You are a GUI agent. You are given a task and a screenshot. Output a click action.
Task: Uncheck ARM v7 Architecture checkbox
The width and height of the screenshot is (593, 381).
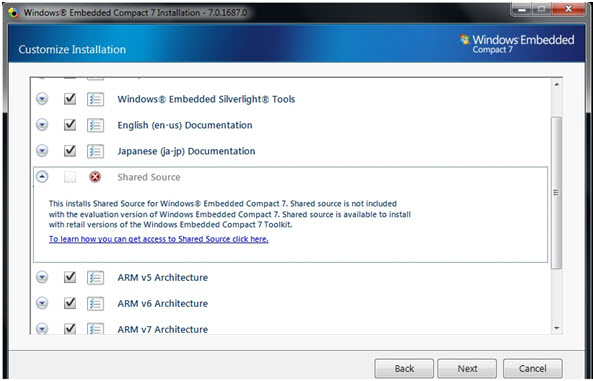tap(70, 328)
